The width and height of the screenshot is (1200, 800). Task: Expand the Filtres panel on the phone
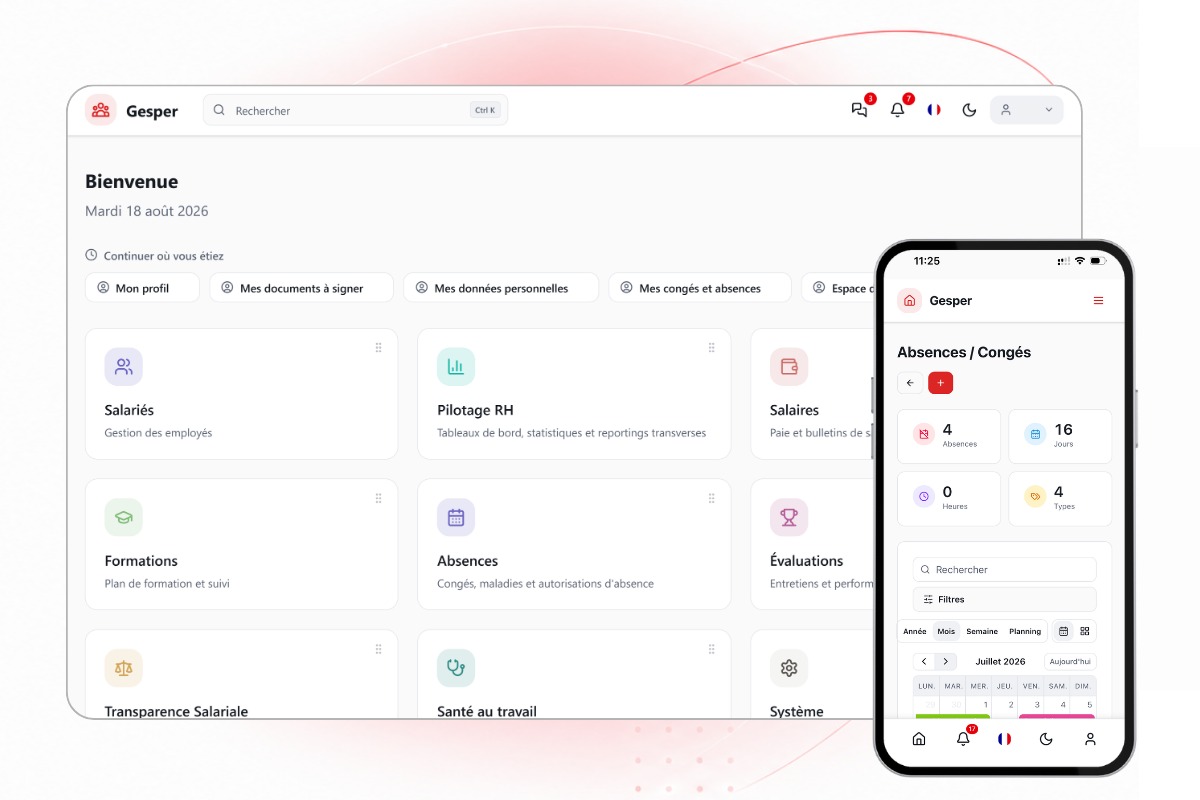click(x=1004, y=599)
